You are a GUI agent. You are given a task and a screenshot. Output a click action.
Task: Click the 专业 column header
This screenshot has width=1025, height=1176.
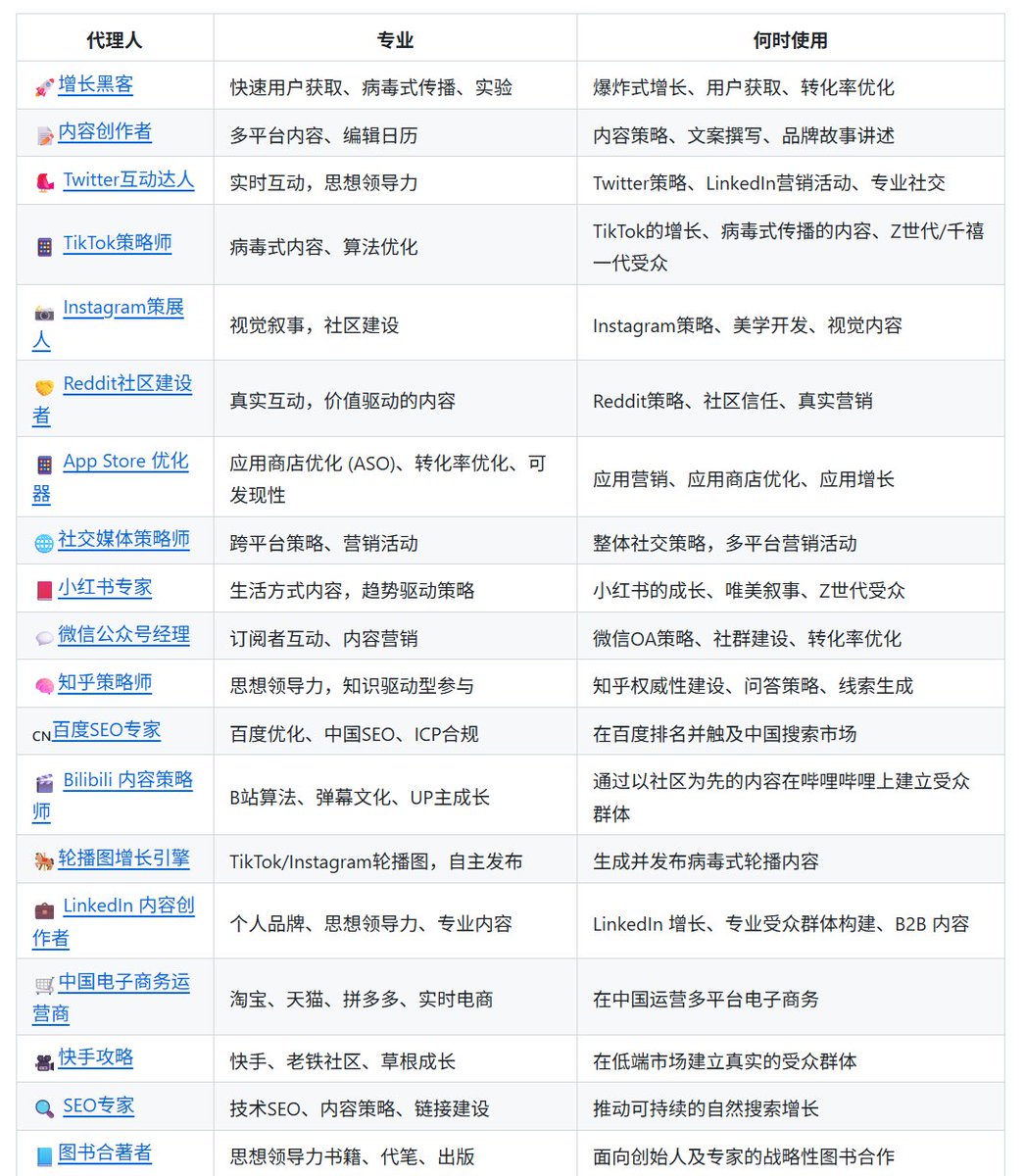(395, 40)
